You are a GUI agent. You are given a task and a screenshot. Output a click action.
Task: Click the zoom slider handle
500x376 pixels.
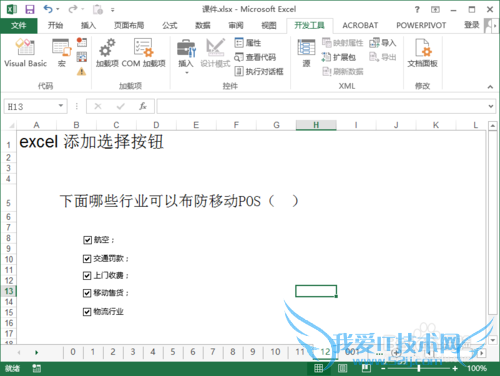point(419,368)
